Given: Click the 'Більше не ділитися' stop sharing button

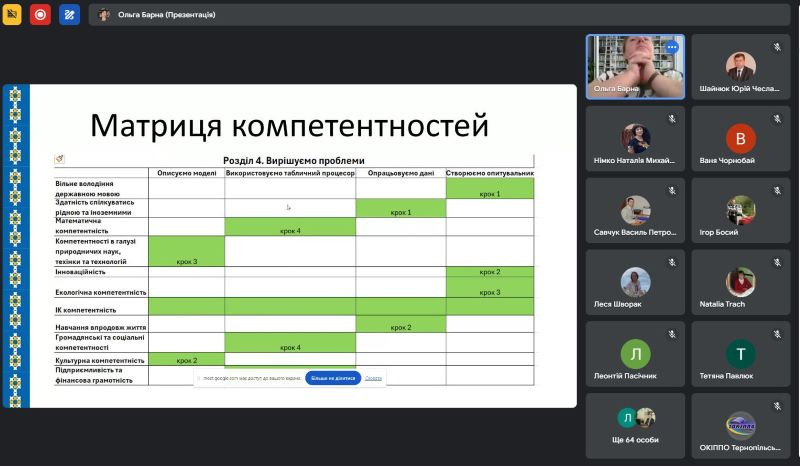Looking at the screenshot, I should 333,378.
